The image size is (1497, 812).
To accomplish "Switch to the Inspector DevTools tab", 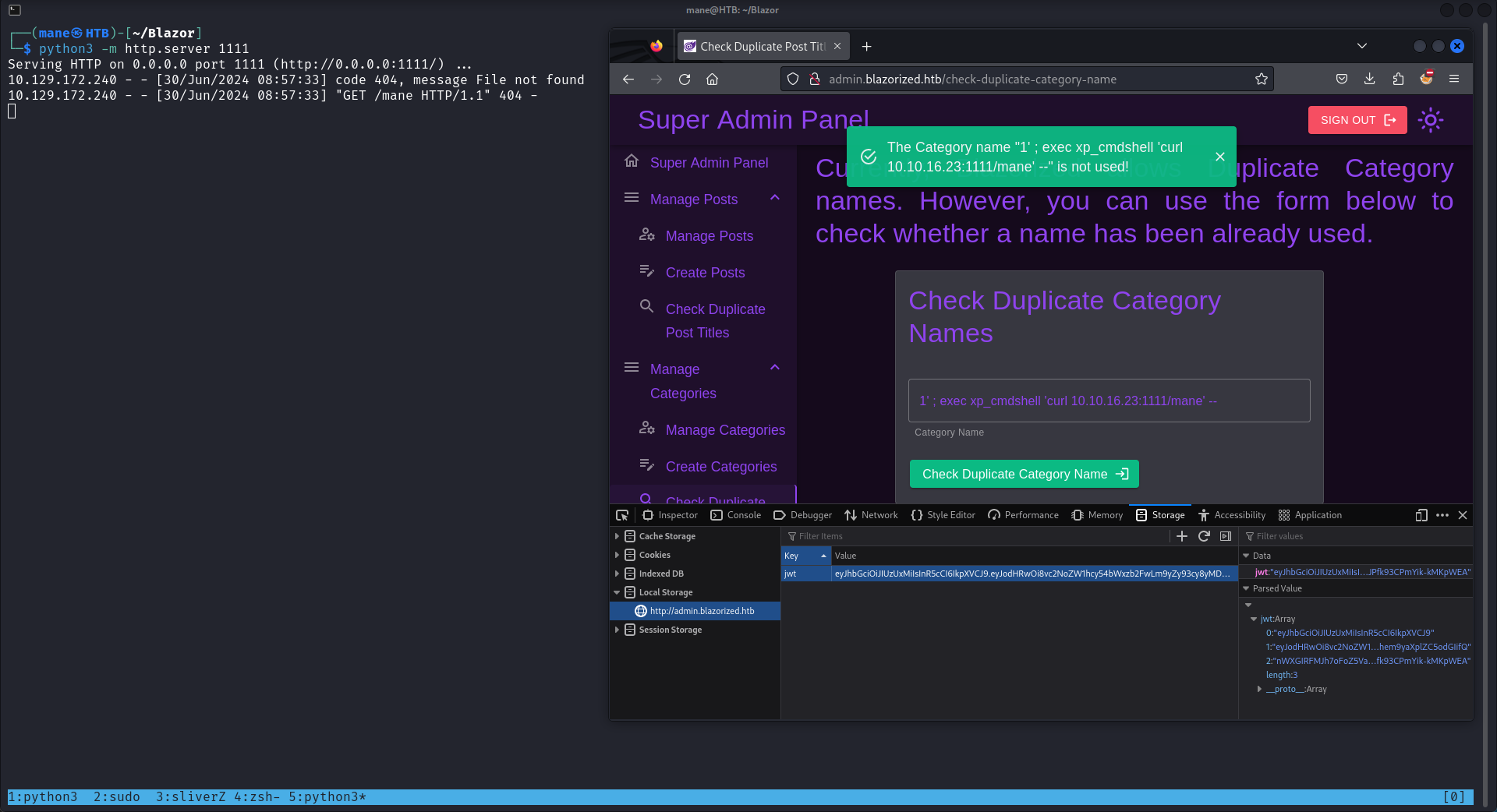I will click(670, 515).
